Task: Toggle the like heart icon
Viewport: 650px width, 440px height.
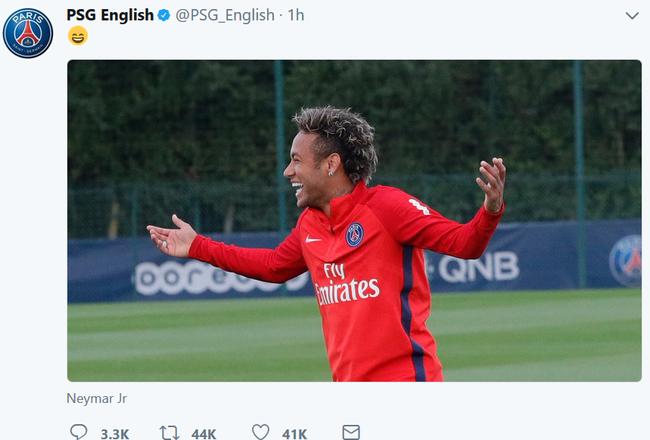Action: (261, 432)
